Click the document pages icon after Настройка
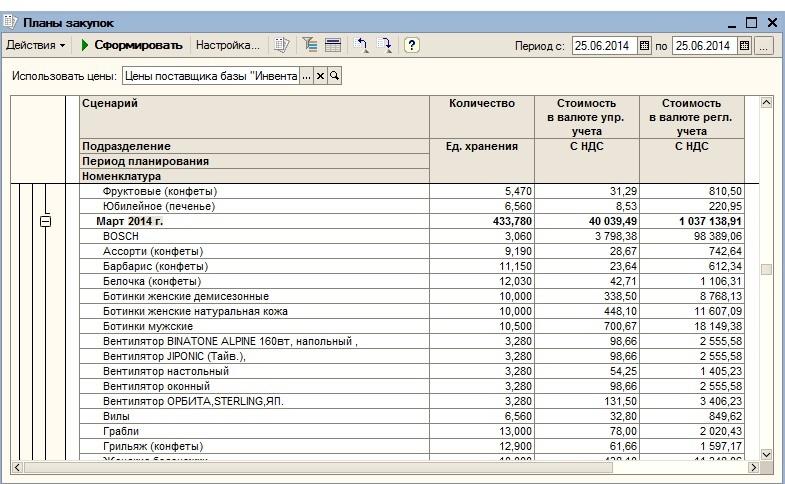The width and height of the screenshot is (785, 484). coord(281,45)
